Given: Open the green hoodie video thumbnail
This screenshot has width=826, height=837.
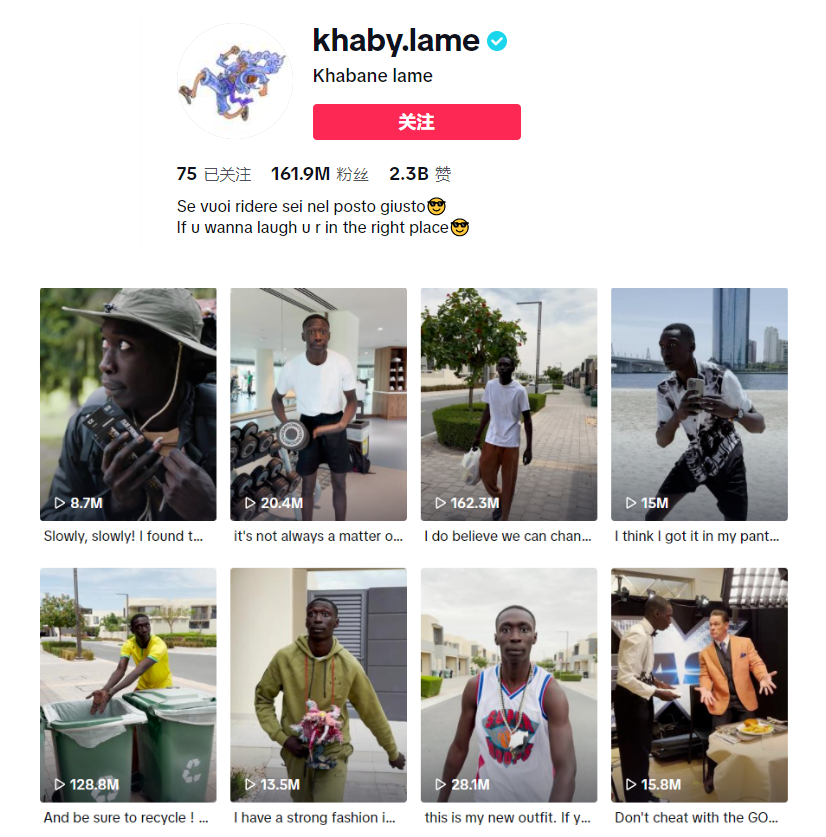Looking at the screenshot, I should (x=318, y=685).
